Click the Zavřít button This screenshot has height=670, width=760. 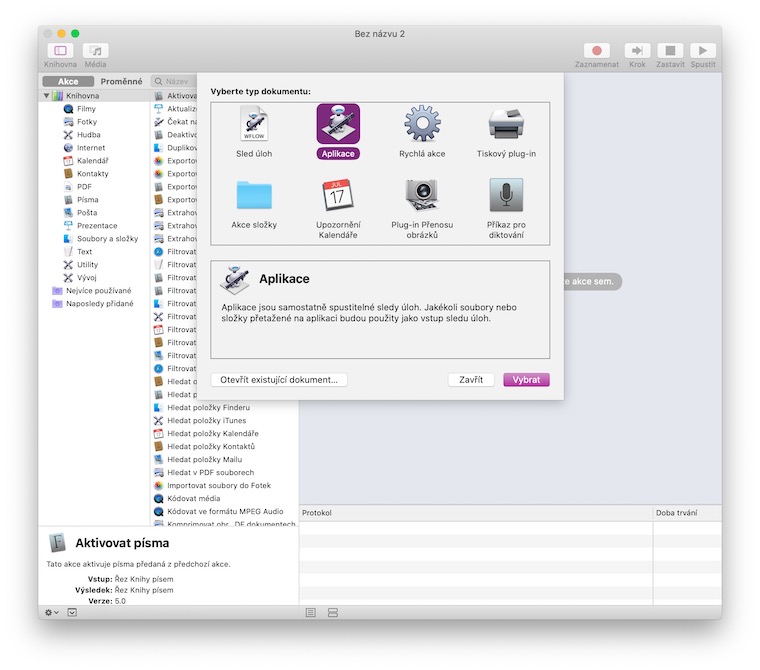(x=471, y=380)
